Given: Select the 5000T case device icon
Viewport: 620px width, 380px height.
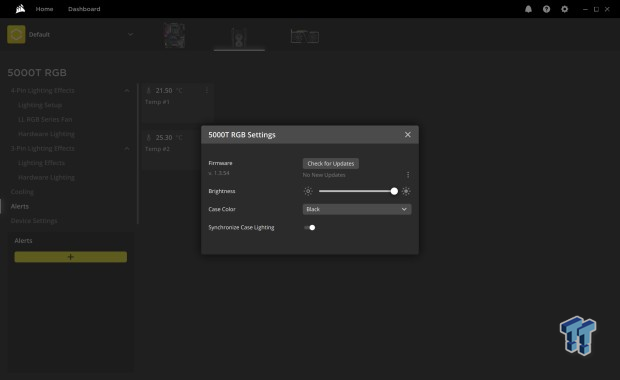Looking at the screenshot, I should (x=239, y=37).
